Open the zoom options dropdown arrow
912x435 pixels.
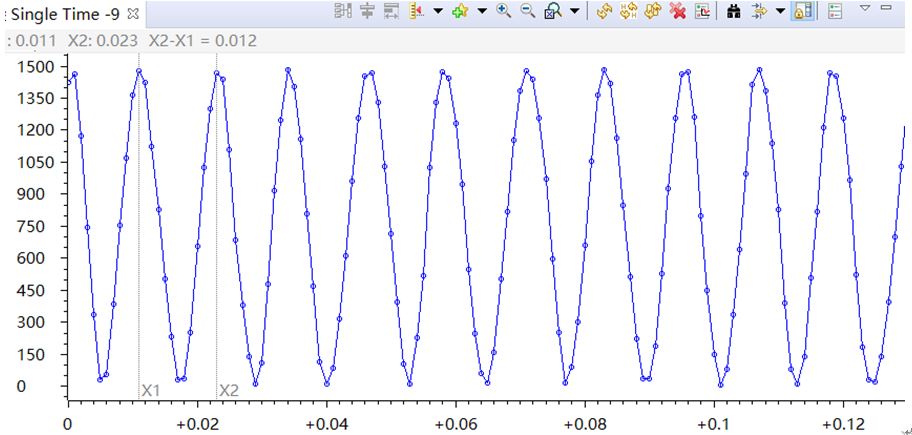(575, 11)
